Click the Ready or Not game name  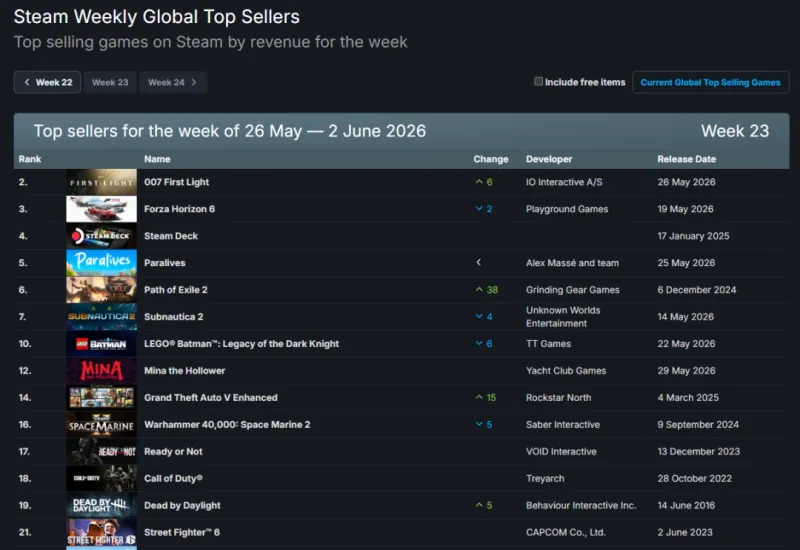[x=173, y=452]
